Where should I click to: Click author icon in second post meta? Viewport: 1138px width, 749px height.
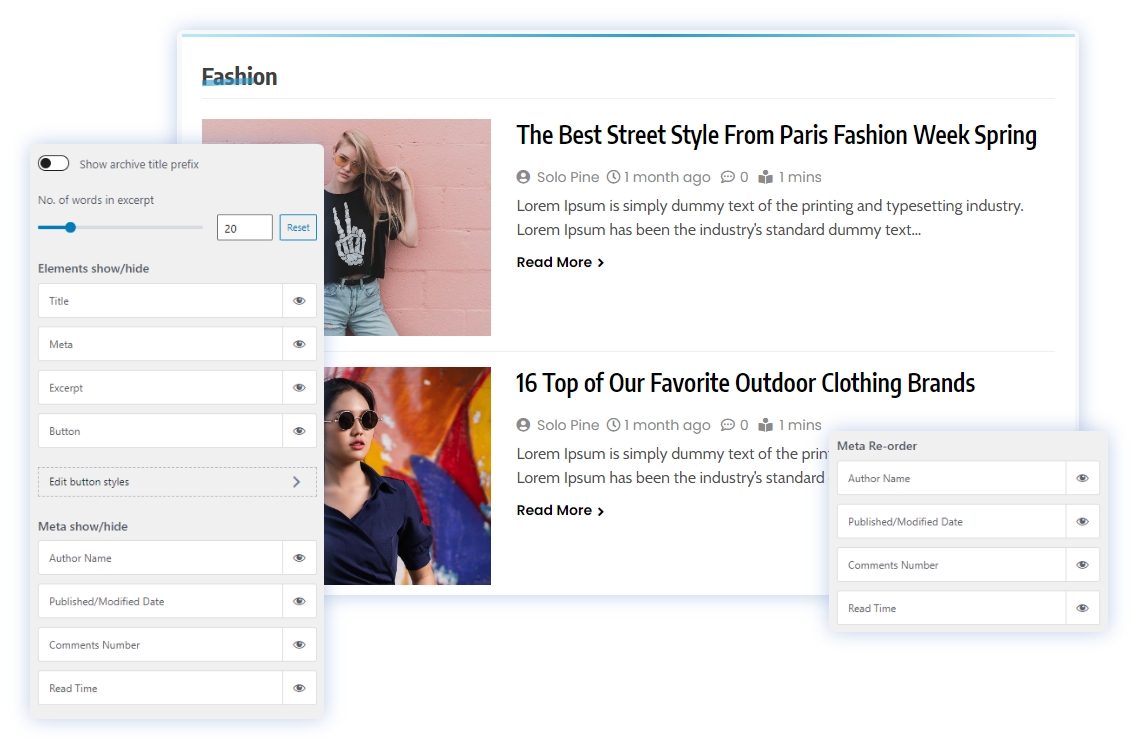point(523,425)
